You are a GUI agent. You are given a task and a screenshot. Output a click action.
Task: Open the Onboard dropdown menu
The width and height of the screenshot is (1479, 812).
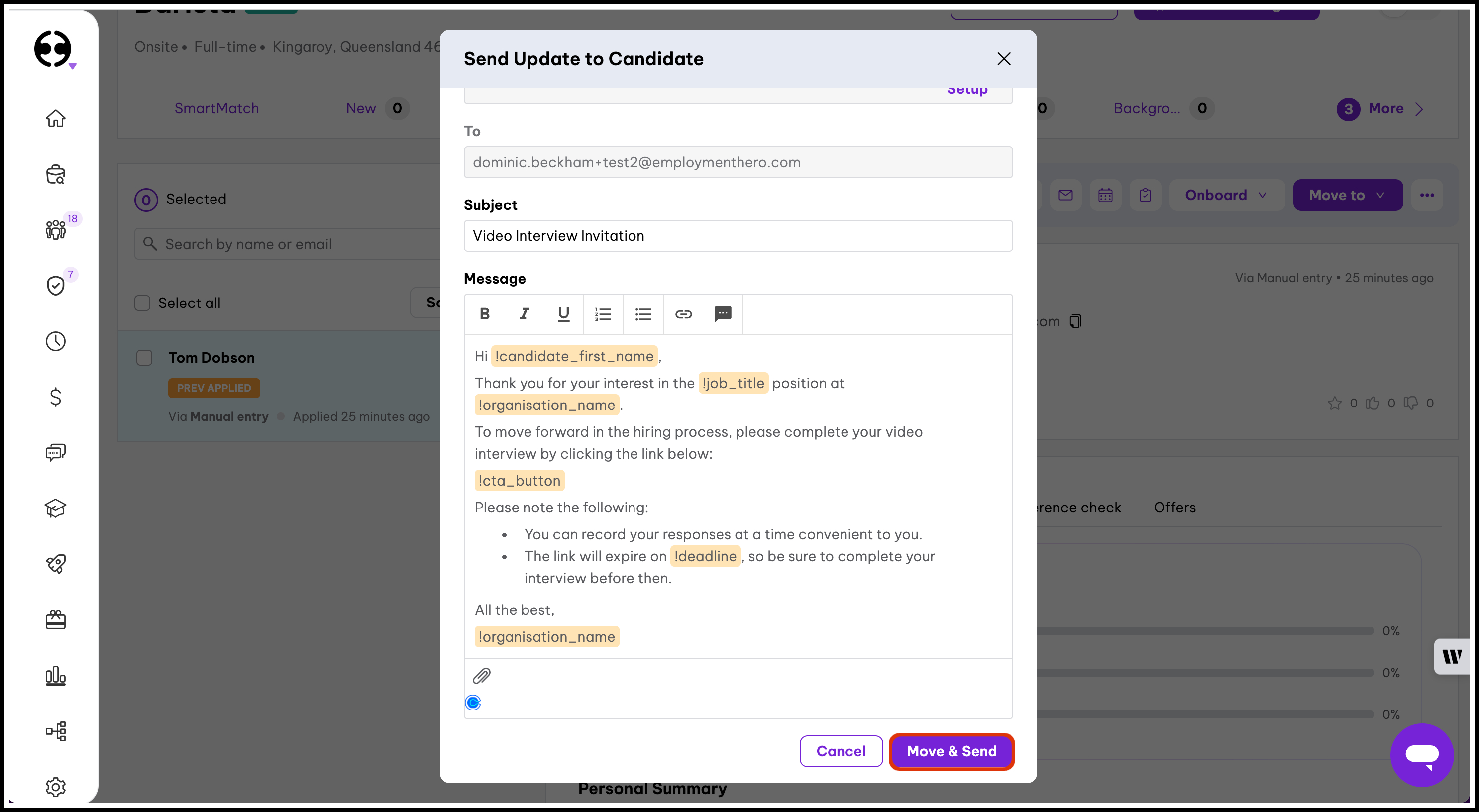tap(1226, 195)
